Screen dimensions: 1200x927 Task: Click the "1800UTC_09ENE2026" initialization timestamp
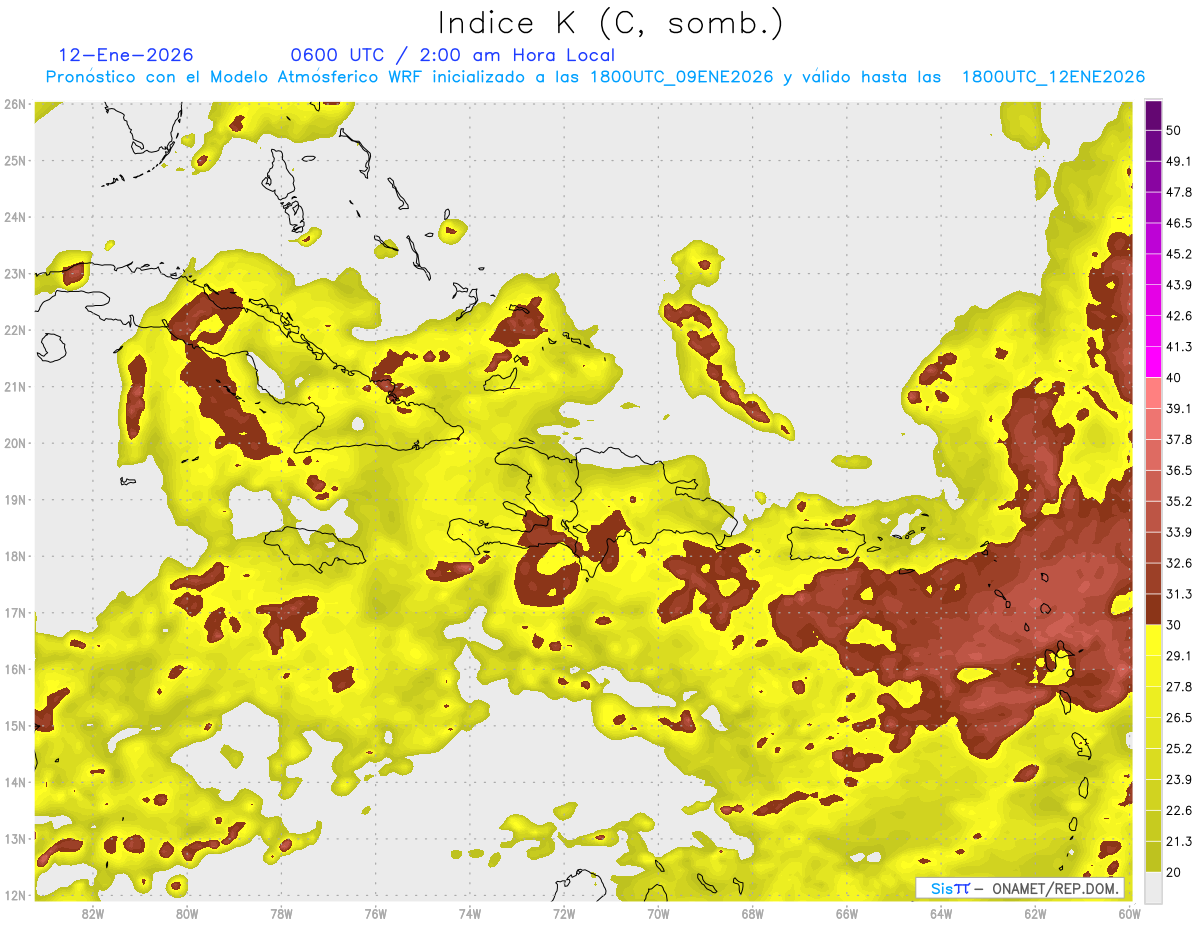click(x=681, y=77)
